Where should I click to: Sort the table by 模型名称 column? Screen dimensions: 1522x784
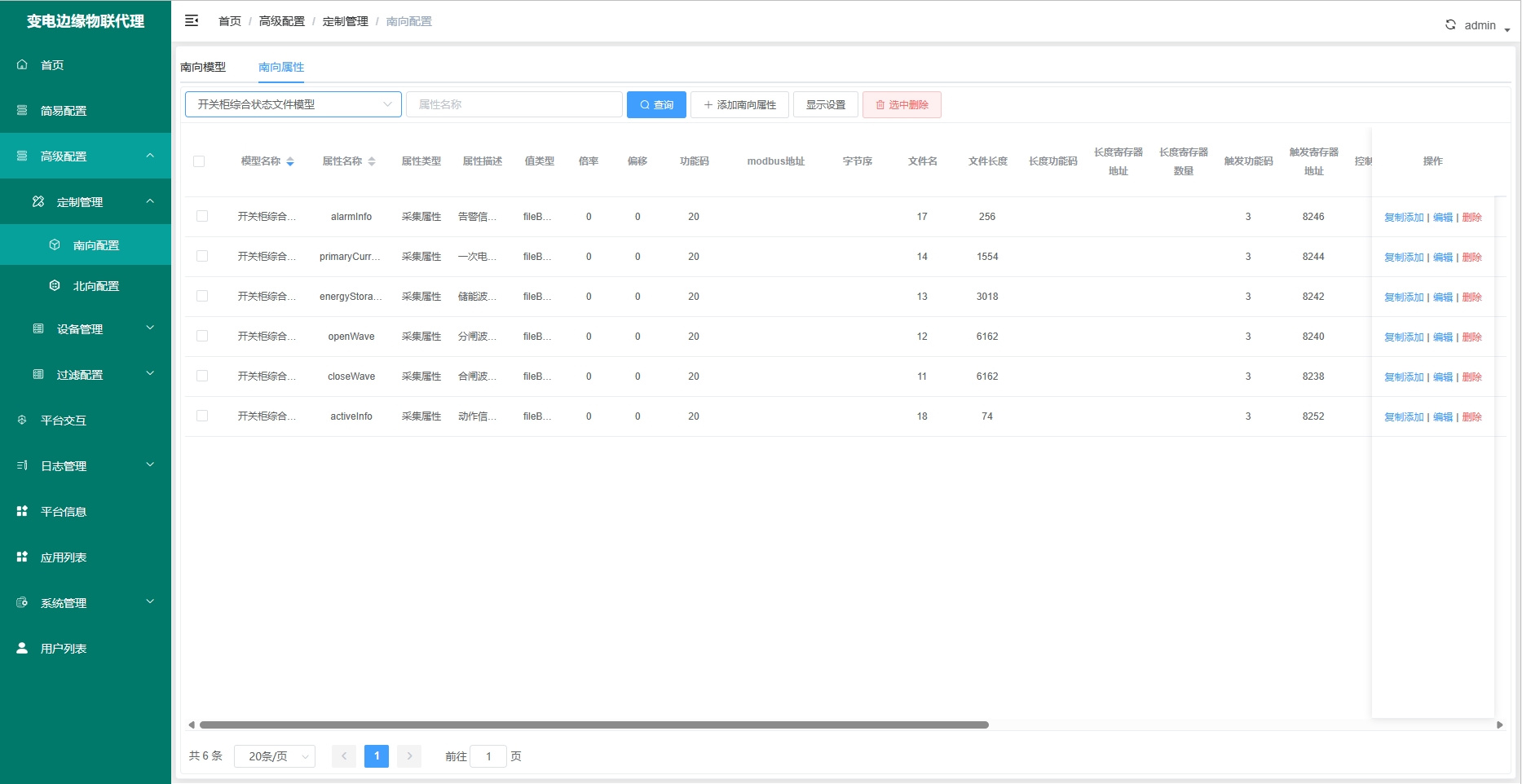pyautogui.click(x=290, y=161)
